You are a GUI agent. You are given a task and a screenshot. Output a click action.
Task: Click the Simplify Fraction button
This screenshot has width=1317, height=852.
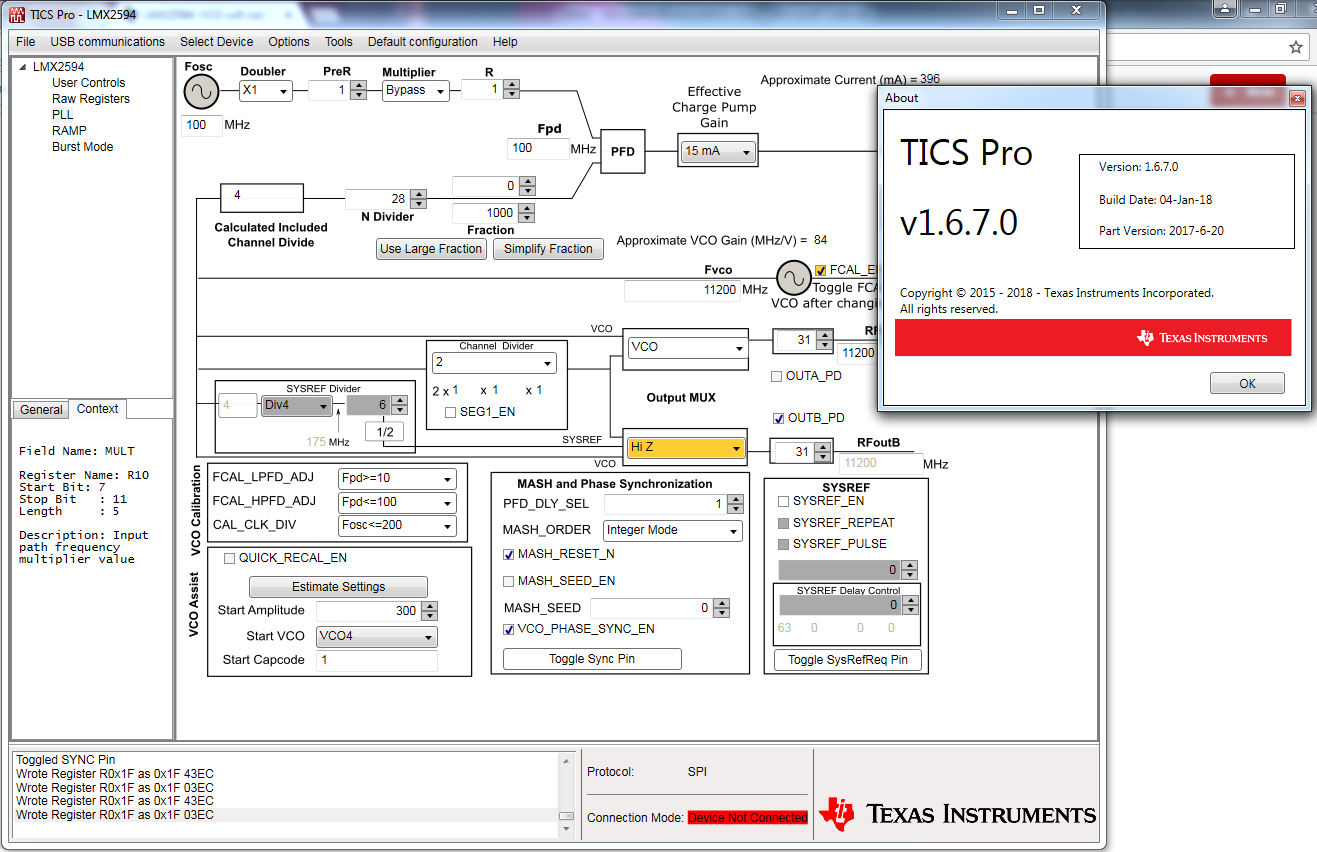pyautogui.click(x=548, y=249)
